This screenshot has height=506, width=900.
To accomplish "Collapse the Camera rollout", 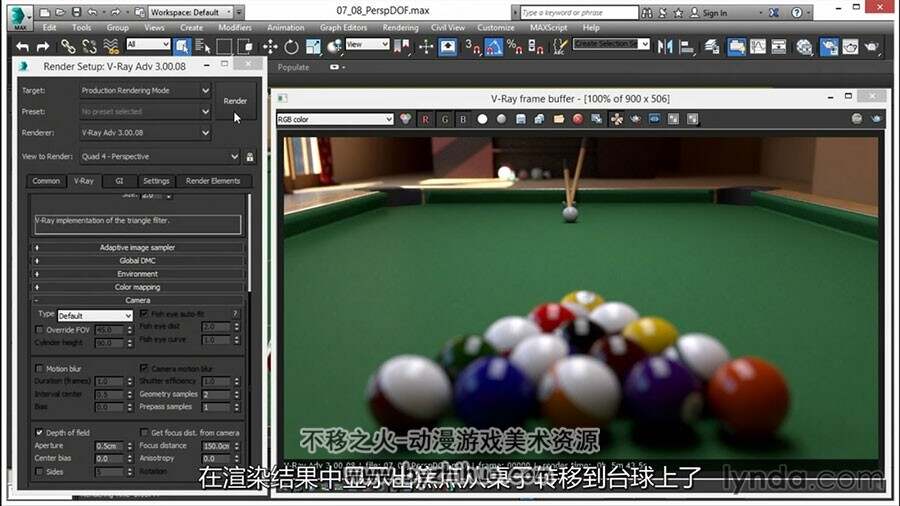I will 137,300.
